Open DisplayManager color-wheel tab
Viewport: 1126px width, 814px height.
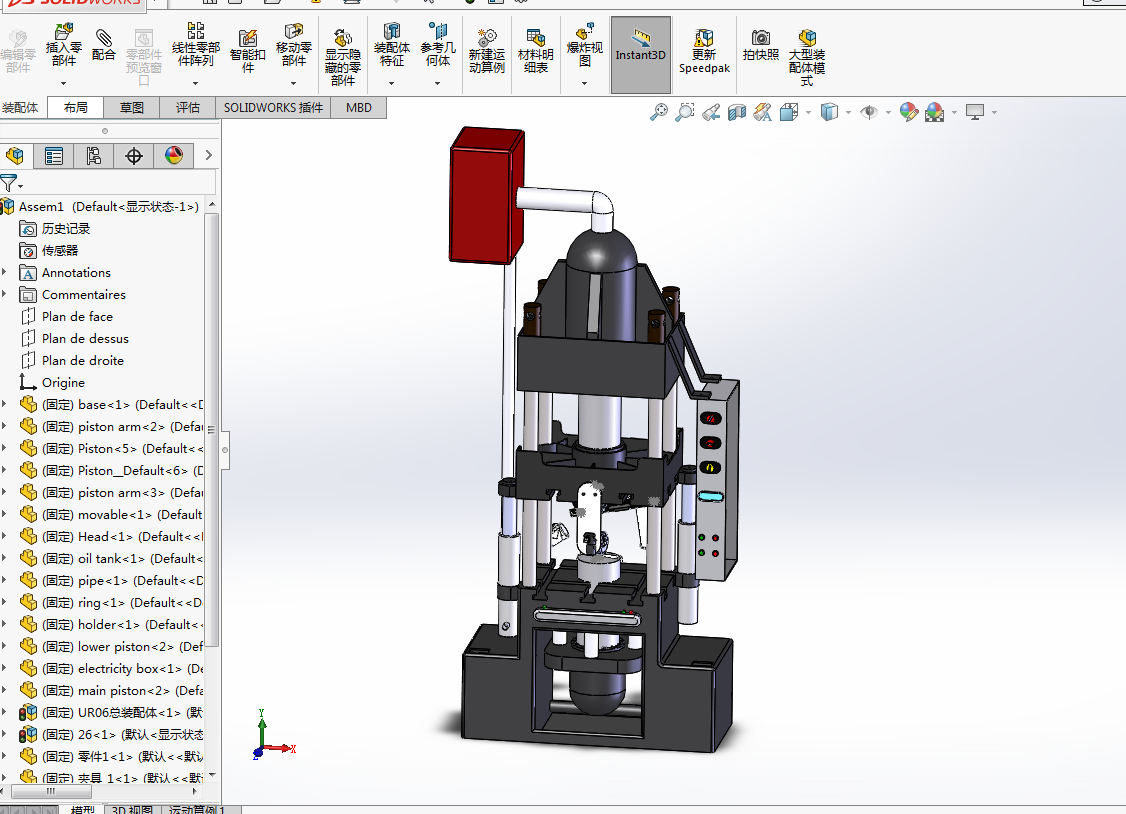click(x=174, y=156)
